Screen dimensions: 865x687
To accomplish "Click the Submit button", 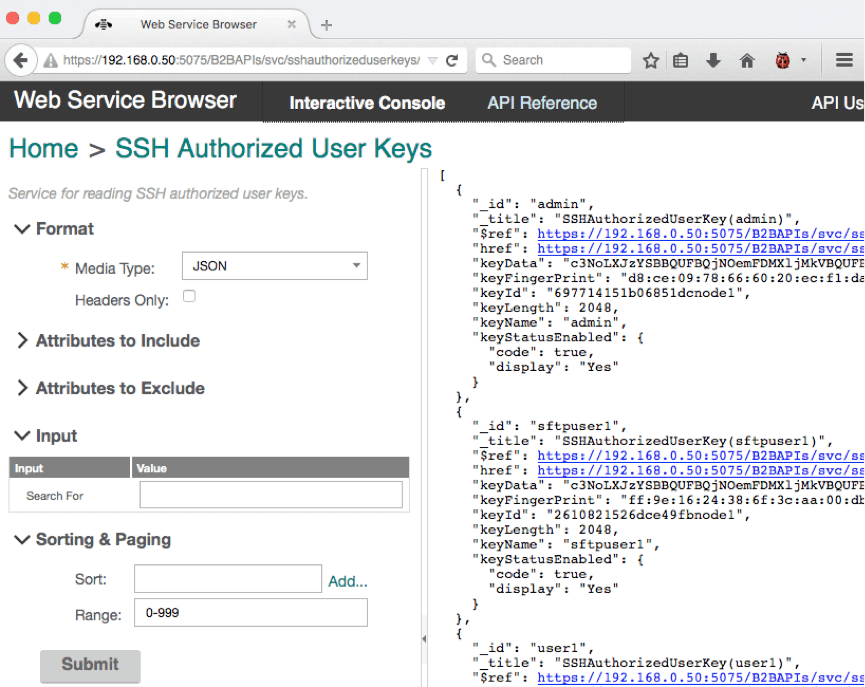I will click(90, 664).
